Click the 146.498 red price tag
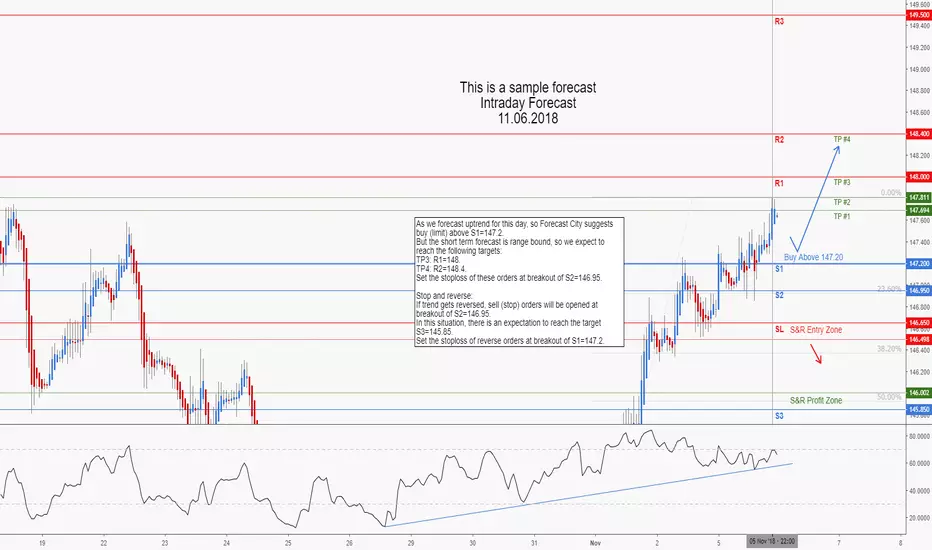Image resolution: width=932 pixels, height=550 pixels. tap(919, 340)
